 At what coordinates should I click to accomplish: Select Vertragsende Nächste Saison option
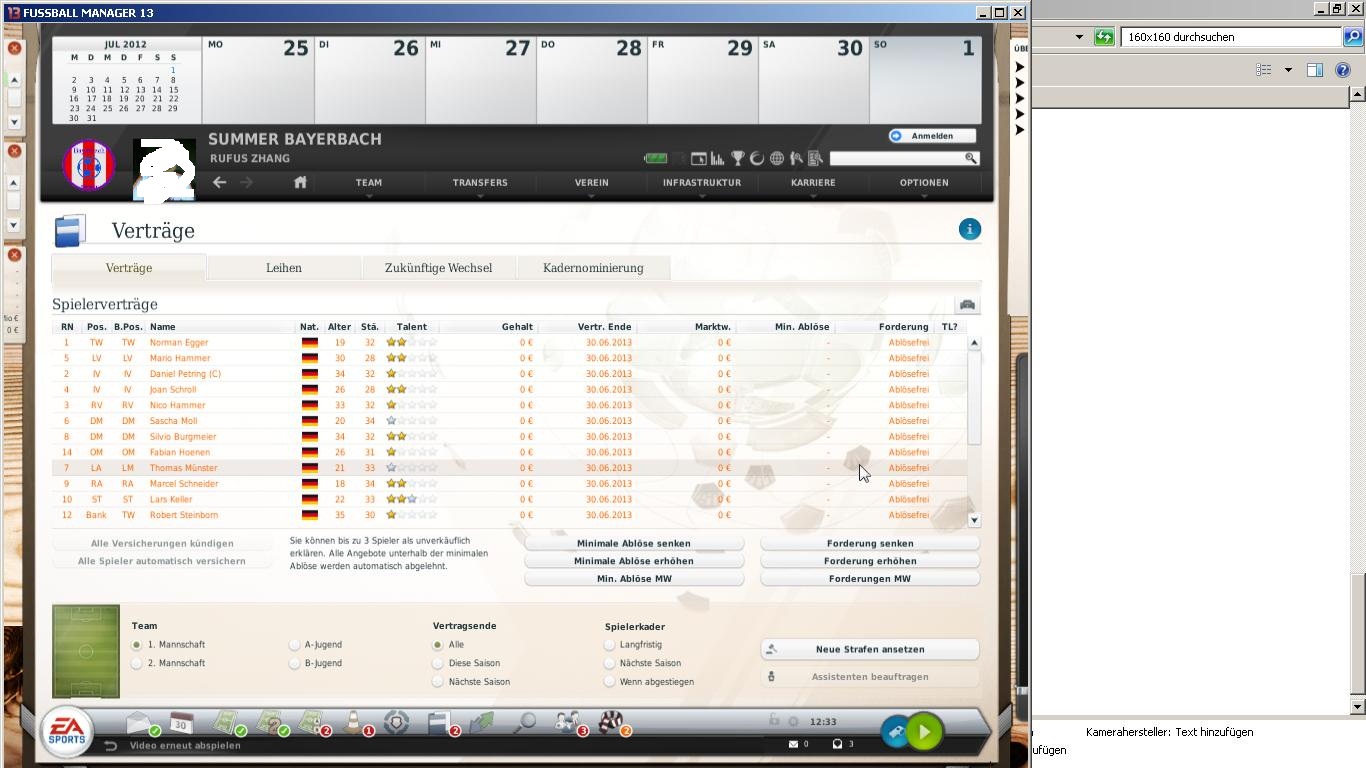tap(438, 682)
